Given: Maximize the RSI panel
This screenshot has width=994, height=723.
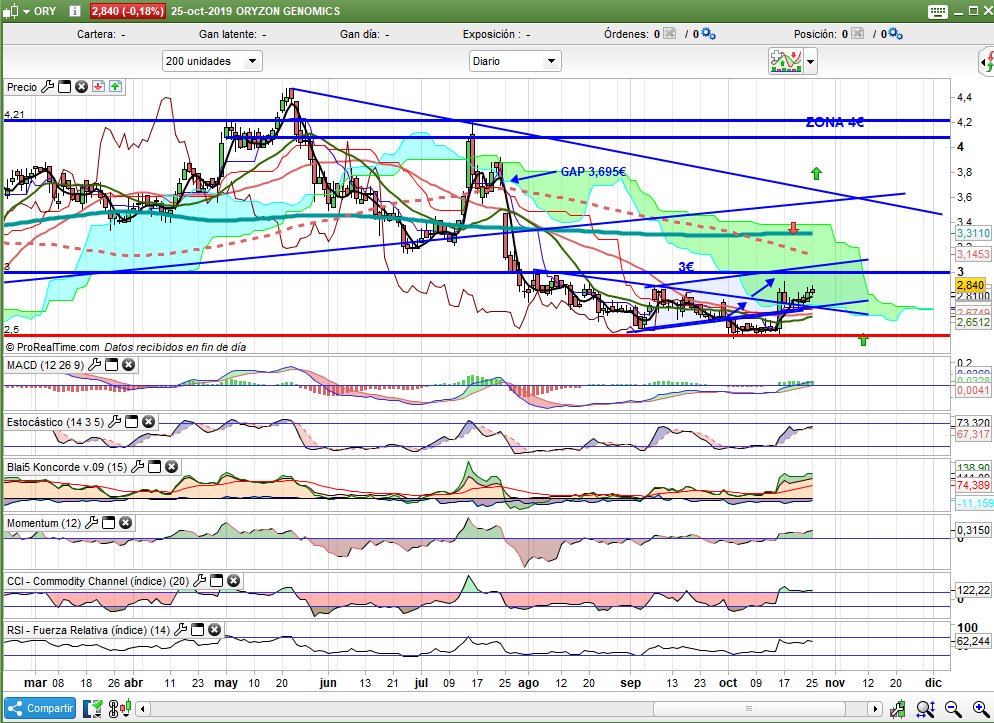Looking at the screenshot, I should pyautogui.click(x=198, y=629).
